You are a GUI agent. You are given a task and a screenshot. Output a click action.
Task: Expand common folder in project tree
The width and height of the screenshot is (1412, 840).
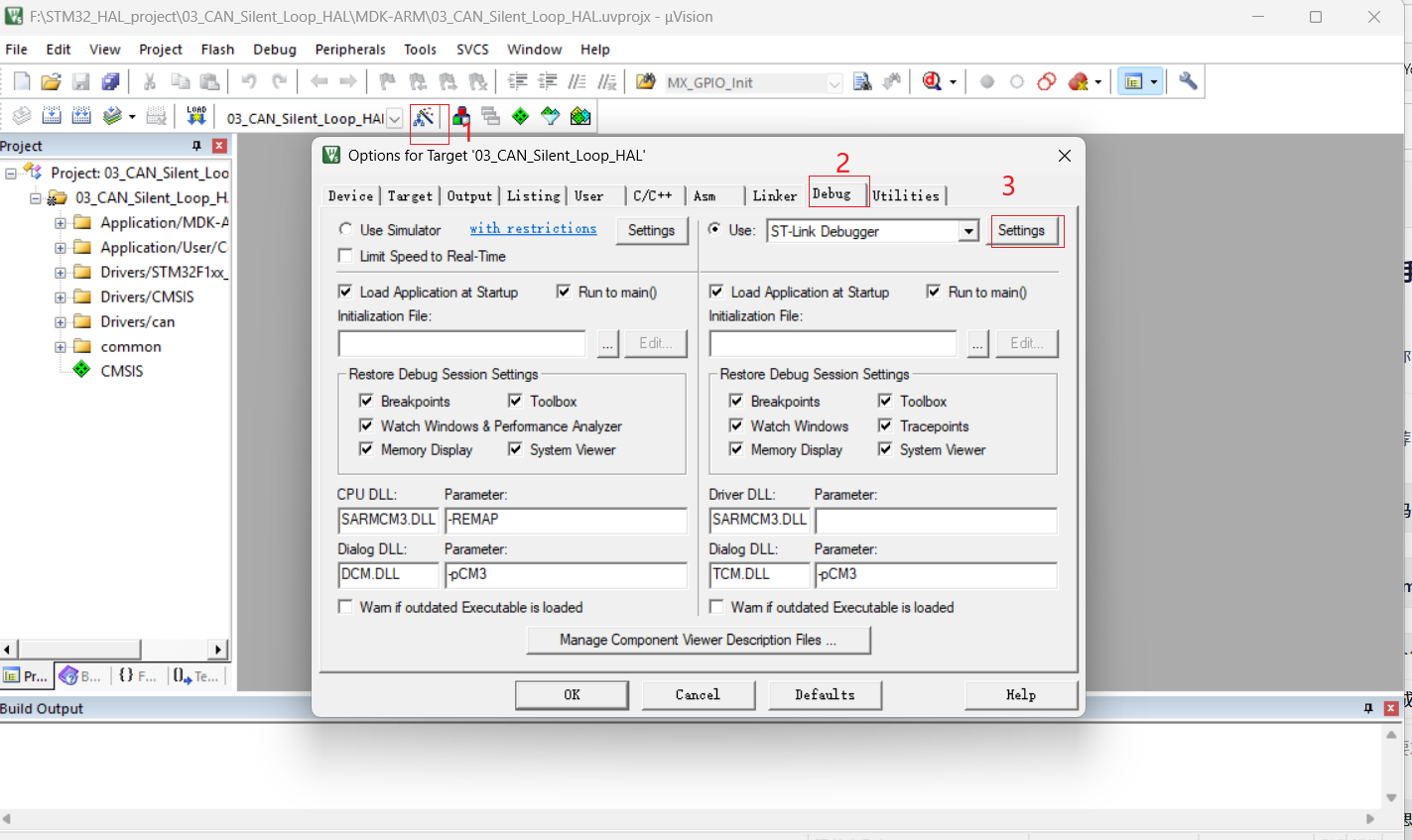61,346
